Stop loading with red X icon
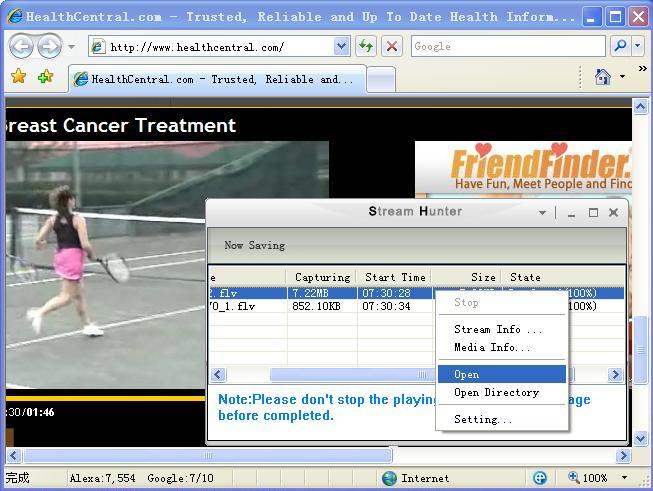653x491 pixels. [x=392, y=46]
